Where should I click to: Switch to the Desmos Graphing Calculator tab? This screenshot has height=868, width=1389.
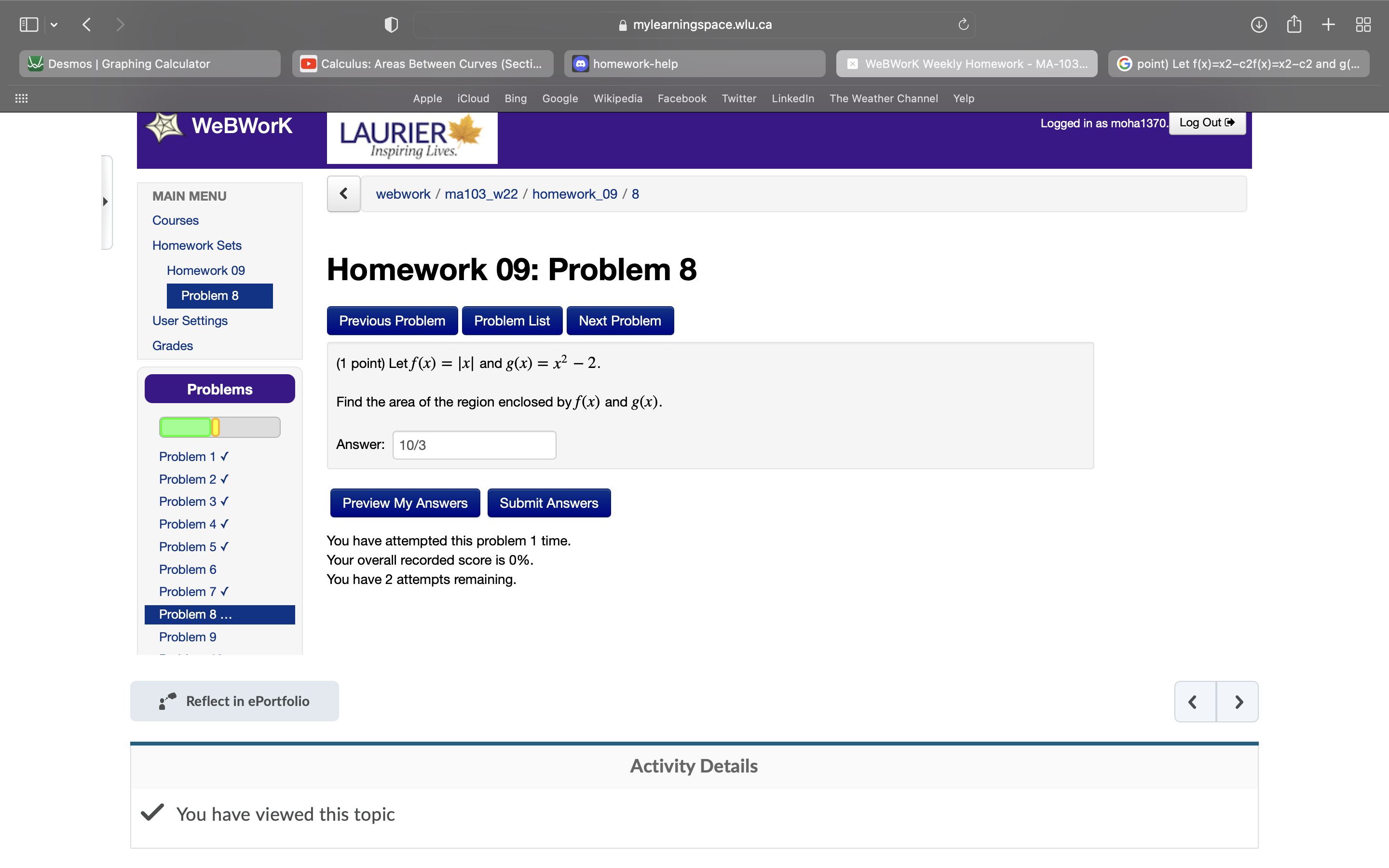tap(150, 64)
